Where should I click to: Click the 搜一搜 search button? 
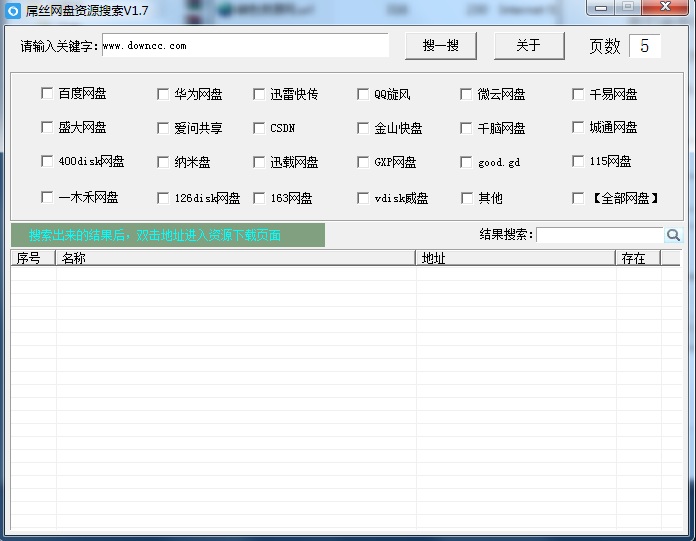pyautogui.click(x=441, y=45)
